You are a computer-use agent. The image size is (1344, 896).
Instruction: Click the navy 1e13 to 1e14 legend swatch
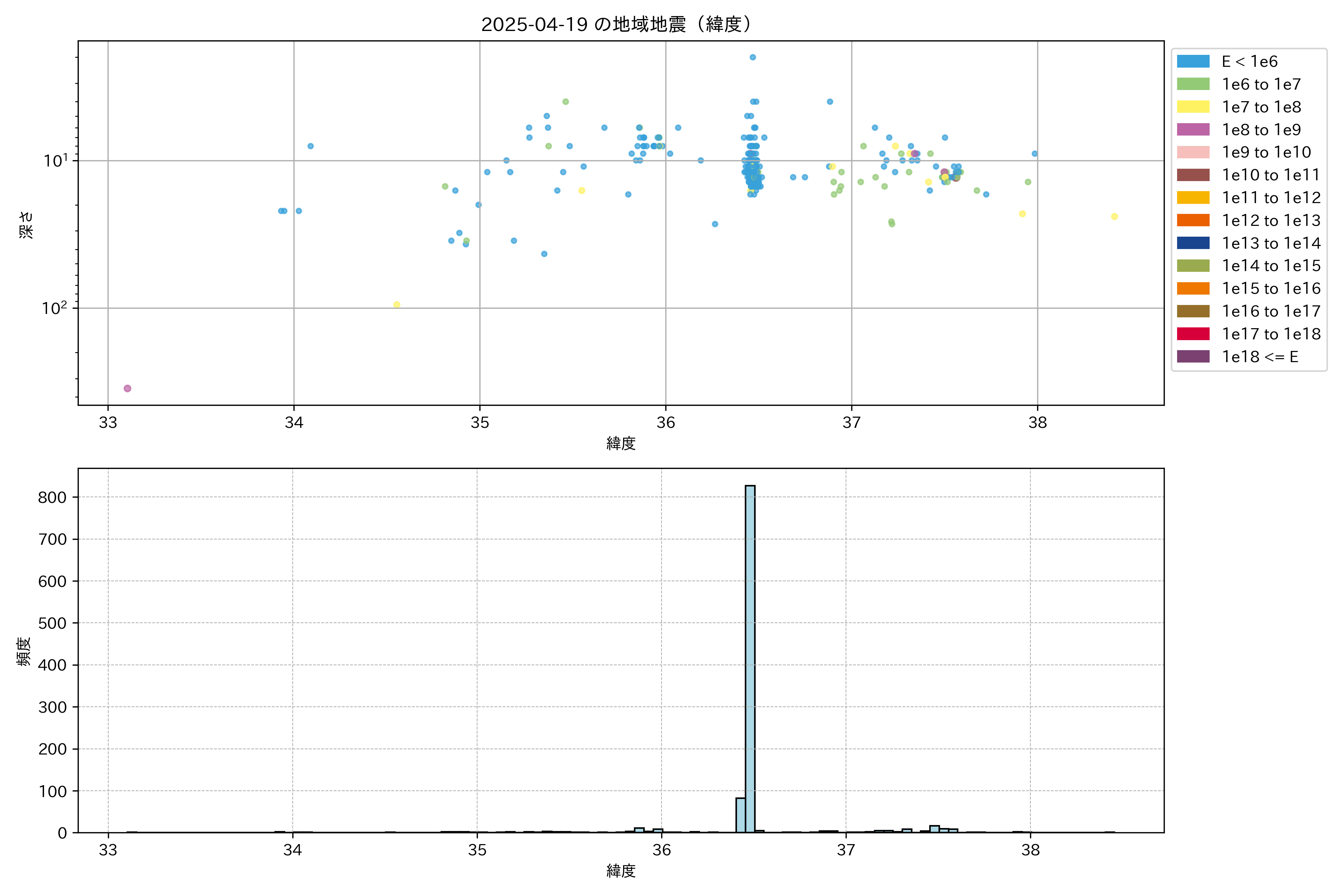tap(1192, 243)
